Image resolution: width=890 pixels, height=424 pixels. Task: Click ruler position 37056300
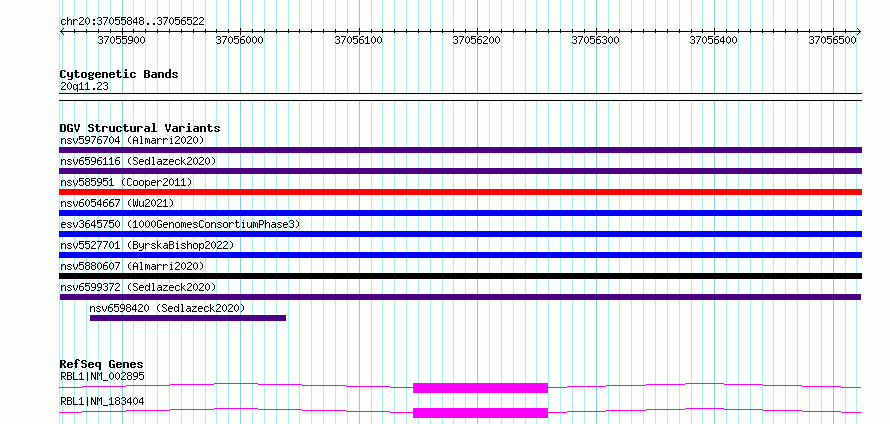595,40
